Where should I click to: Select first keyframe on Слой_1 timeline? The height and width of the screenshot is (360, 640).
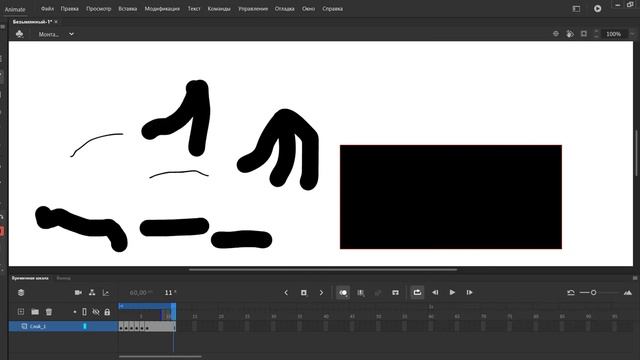tap(121, 326)
